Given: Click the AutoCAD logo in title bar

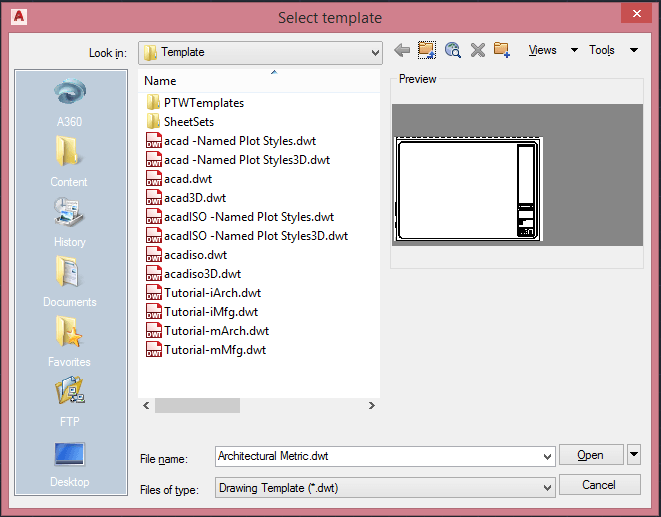Looking at the screenshot, I should (x=19, y=17).
